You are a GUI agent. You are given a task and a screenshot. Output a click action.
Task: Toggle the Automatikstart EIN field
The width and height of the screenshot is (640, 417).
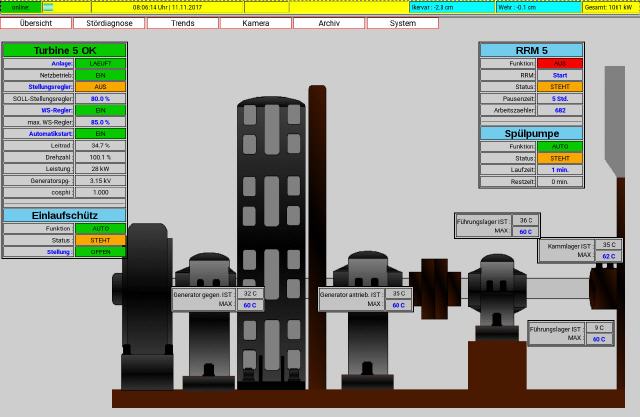click(100, 133)
